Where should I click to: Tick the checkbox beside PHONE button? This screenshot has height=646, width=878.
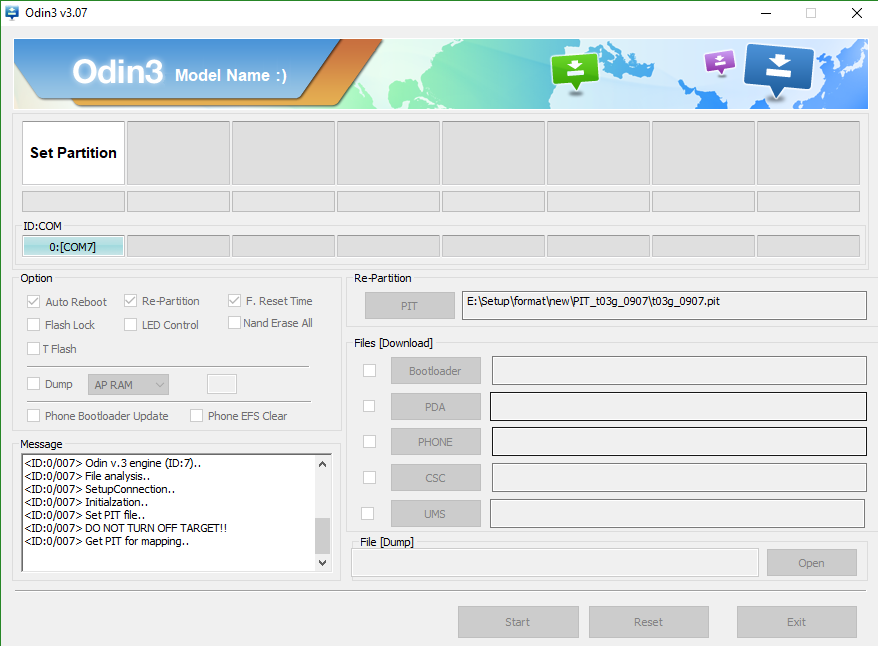[x=369, y=442]
